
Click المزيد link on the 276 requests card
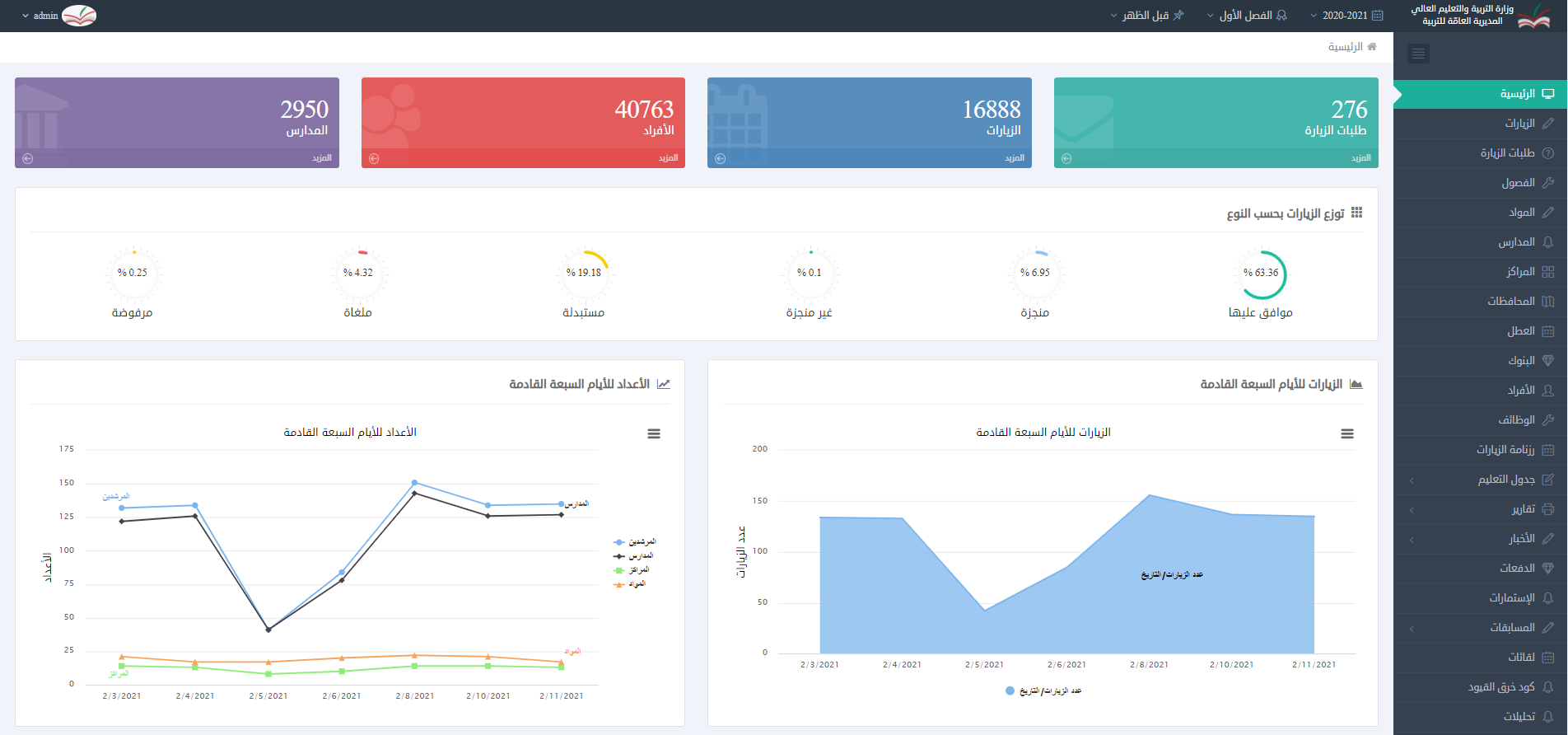coord(1361,158)
